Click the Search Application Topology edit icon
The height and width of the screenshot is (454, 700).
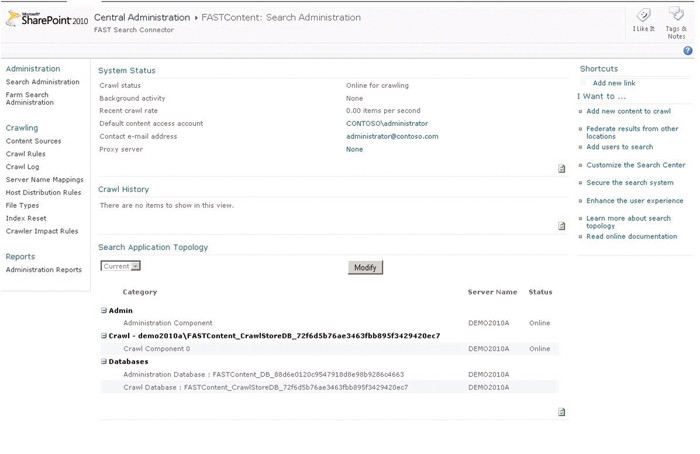562,412
